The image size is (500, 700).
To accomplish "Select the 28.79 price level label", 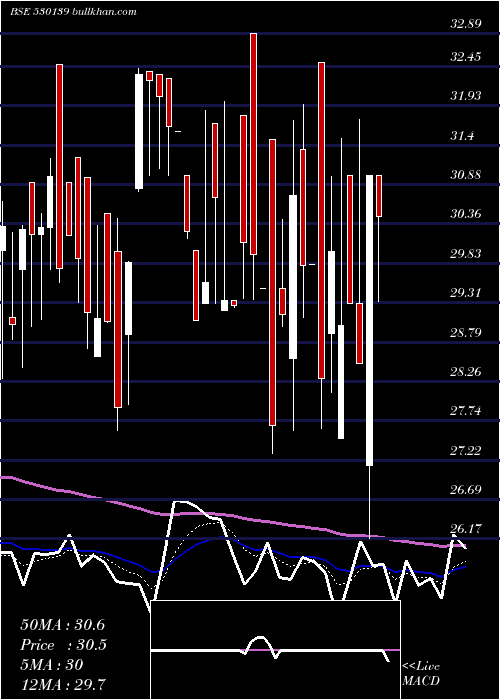I will point(466,333).
